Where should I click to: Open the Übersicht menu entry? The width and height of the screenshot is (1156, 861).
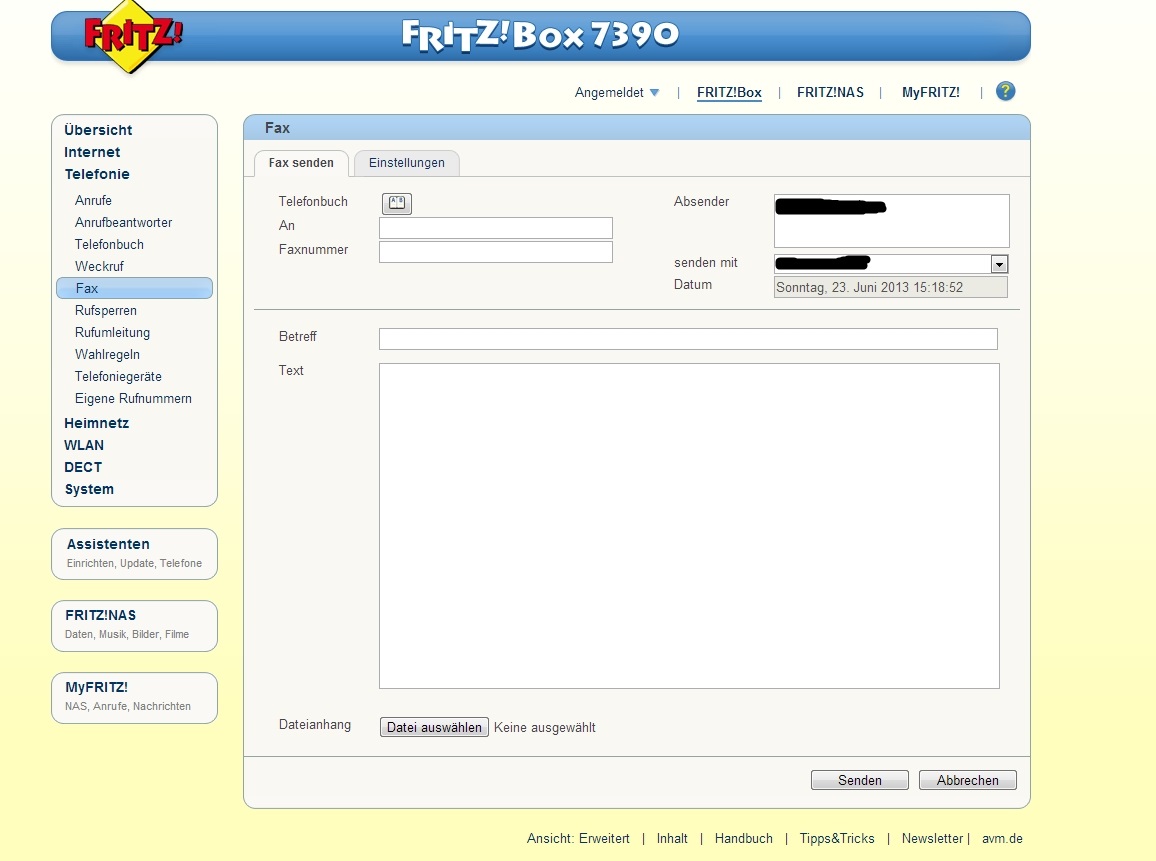[98, 130]
